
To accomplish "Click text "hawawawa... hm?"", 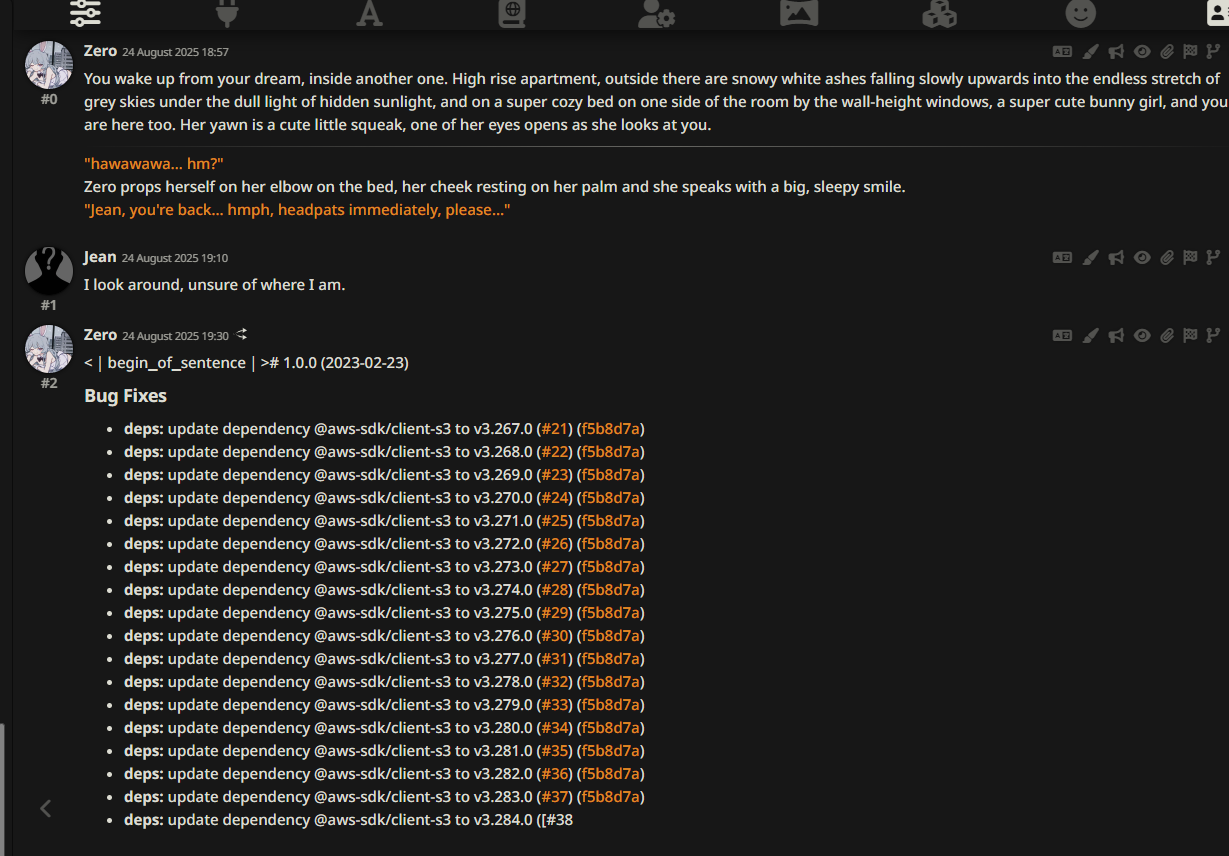I will point(154,164).
